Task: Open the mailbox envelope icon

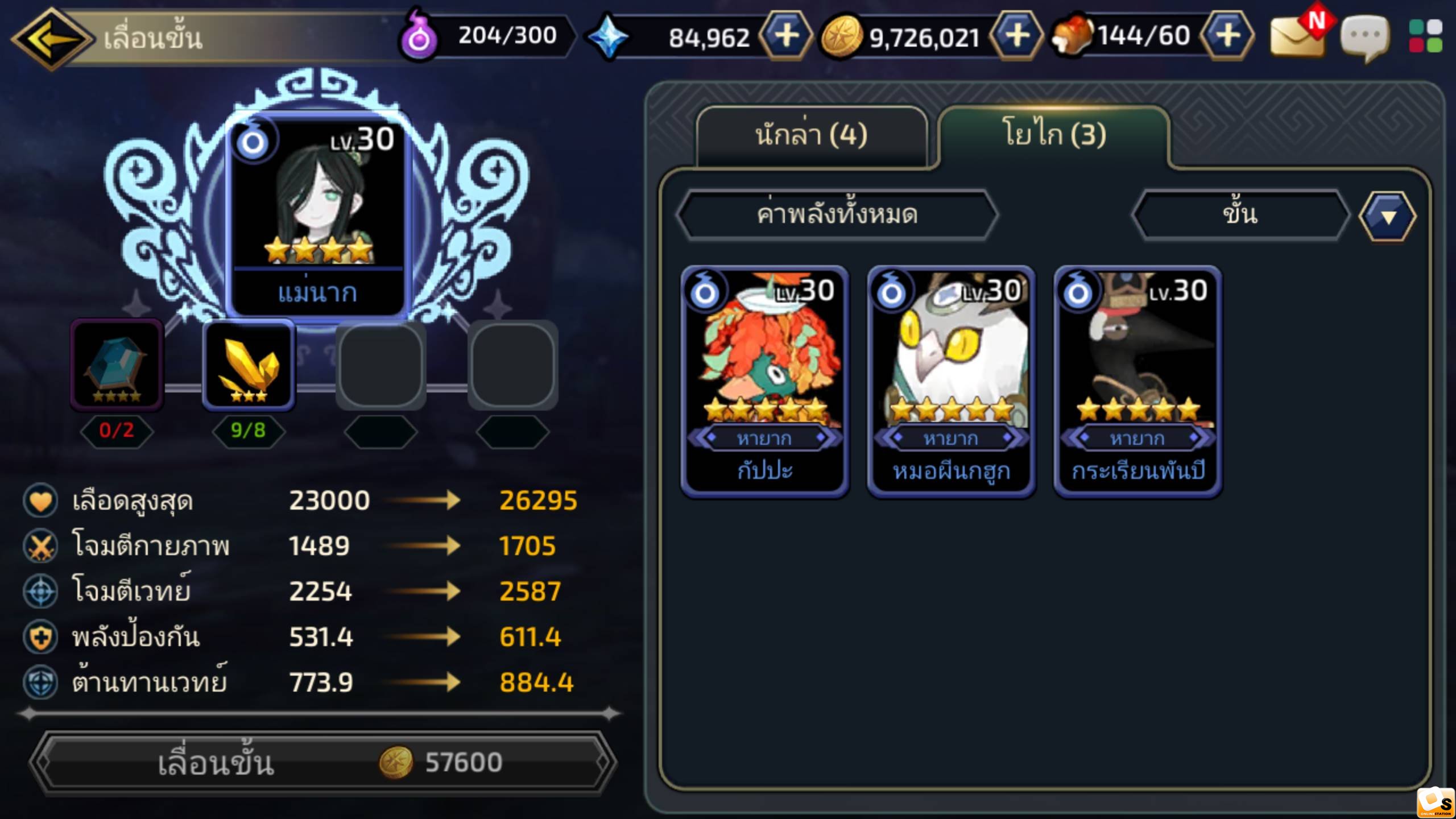Action: tap(1298, 35)
